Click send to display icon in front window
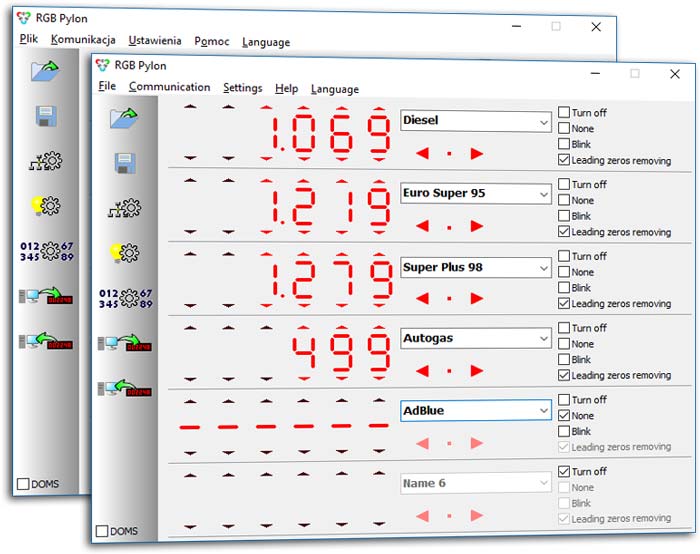The height and width of the screenshot is (554, 700). tap(125, 343)
